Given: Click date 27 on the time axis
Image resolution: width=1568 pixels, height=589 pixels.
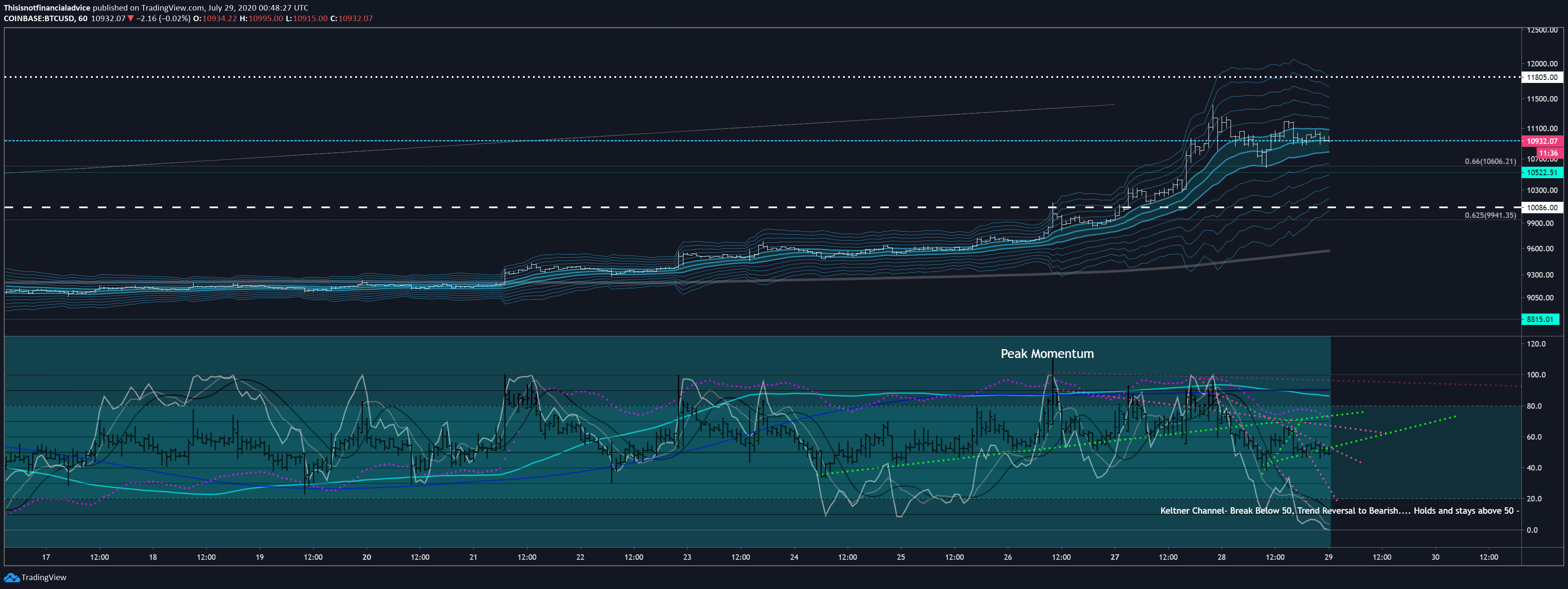Looking at the screenshot, I should coord(1114,557).
